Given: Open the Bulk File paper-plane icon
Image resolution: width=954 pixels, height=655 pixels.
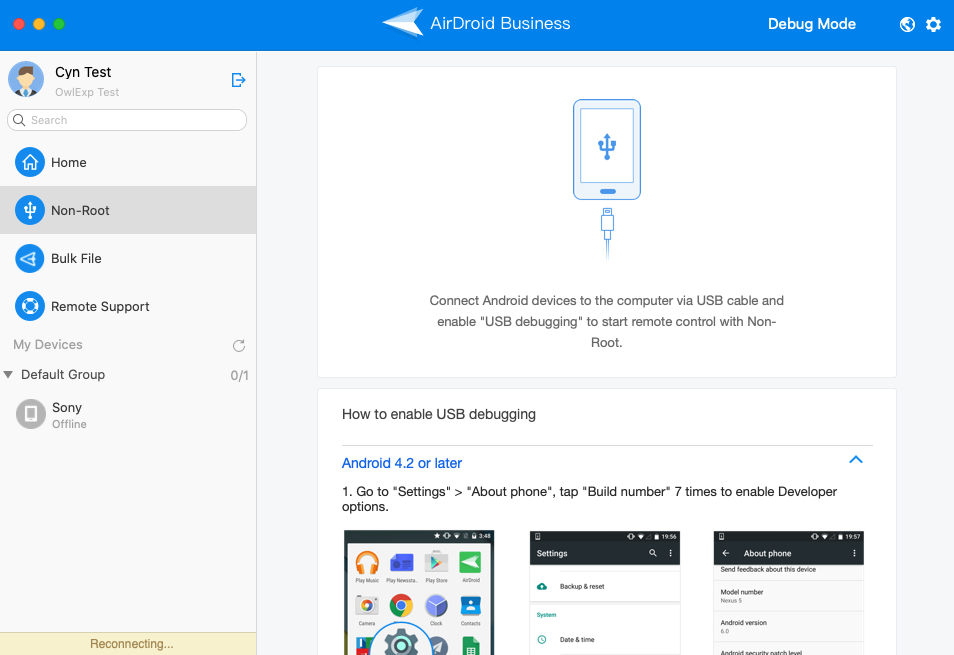Looking at the screenshot, I should coord(30,258).
